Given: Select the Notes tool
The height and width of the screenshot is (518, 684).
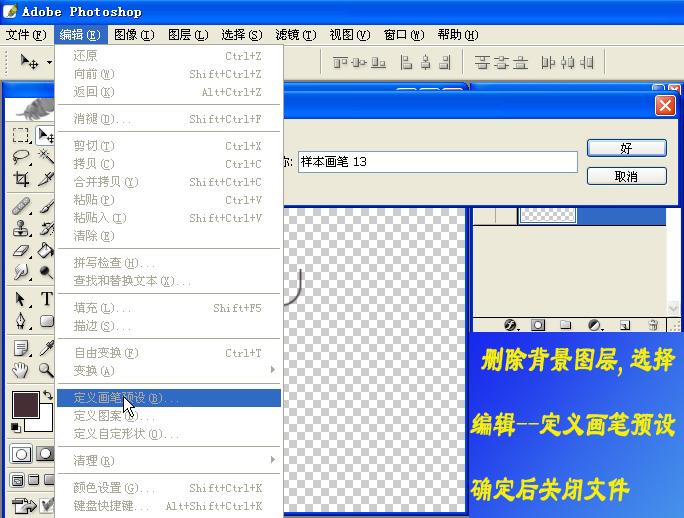Looking at the screenshot, I should 21,348.
